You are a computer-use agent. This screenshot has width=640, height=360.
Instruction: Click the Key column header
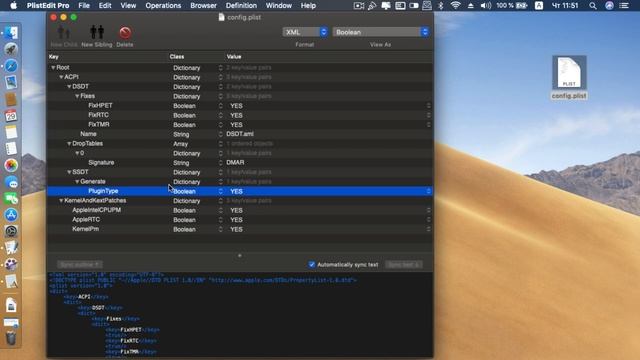53,57
